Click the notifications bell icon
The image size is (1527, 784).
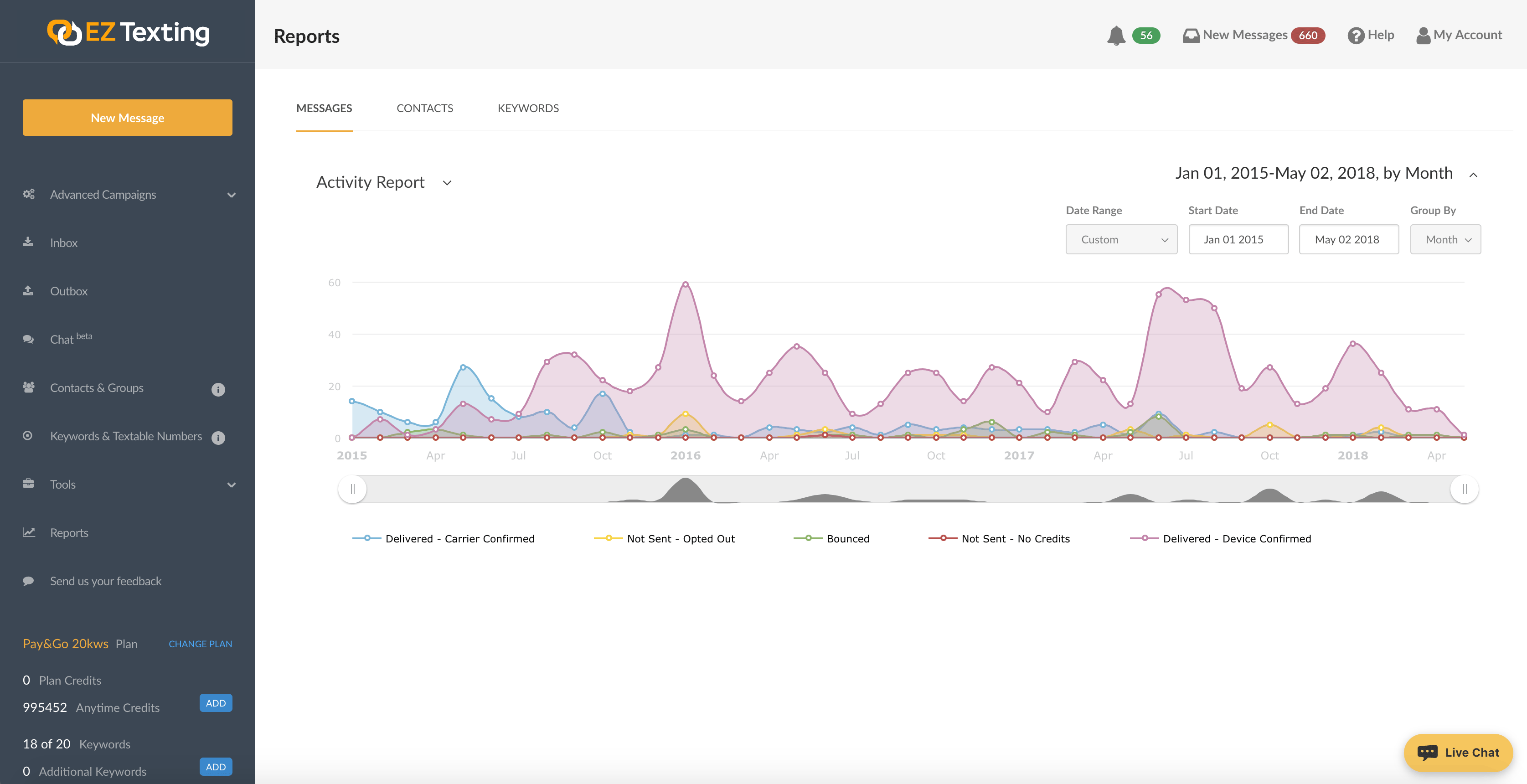pyautogui.click(x=1115, y=36)
